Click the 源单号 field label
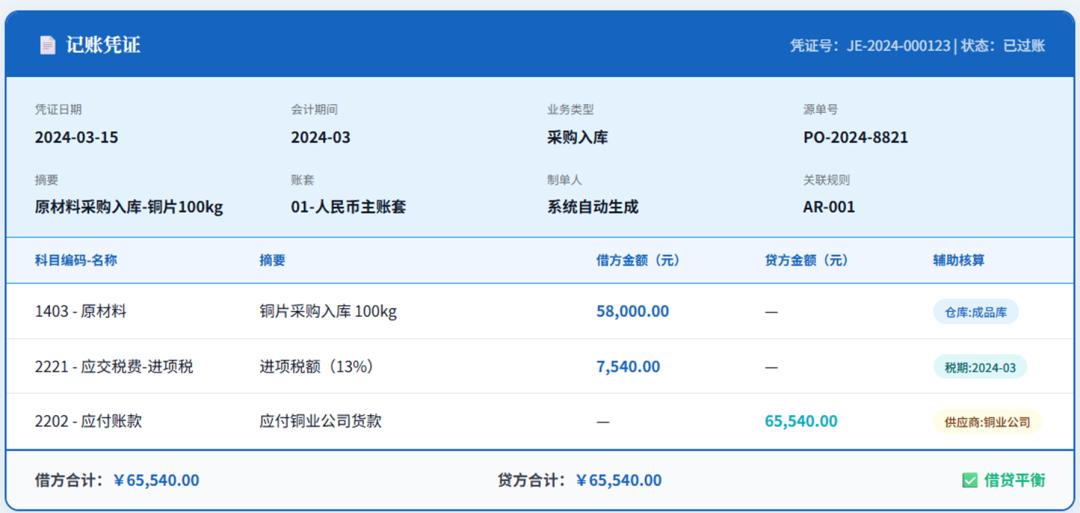 point(820,109)
